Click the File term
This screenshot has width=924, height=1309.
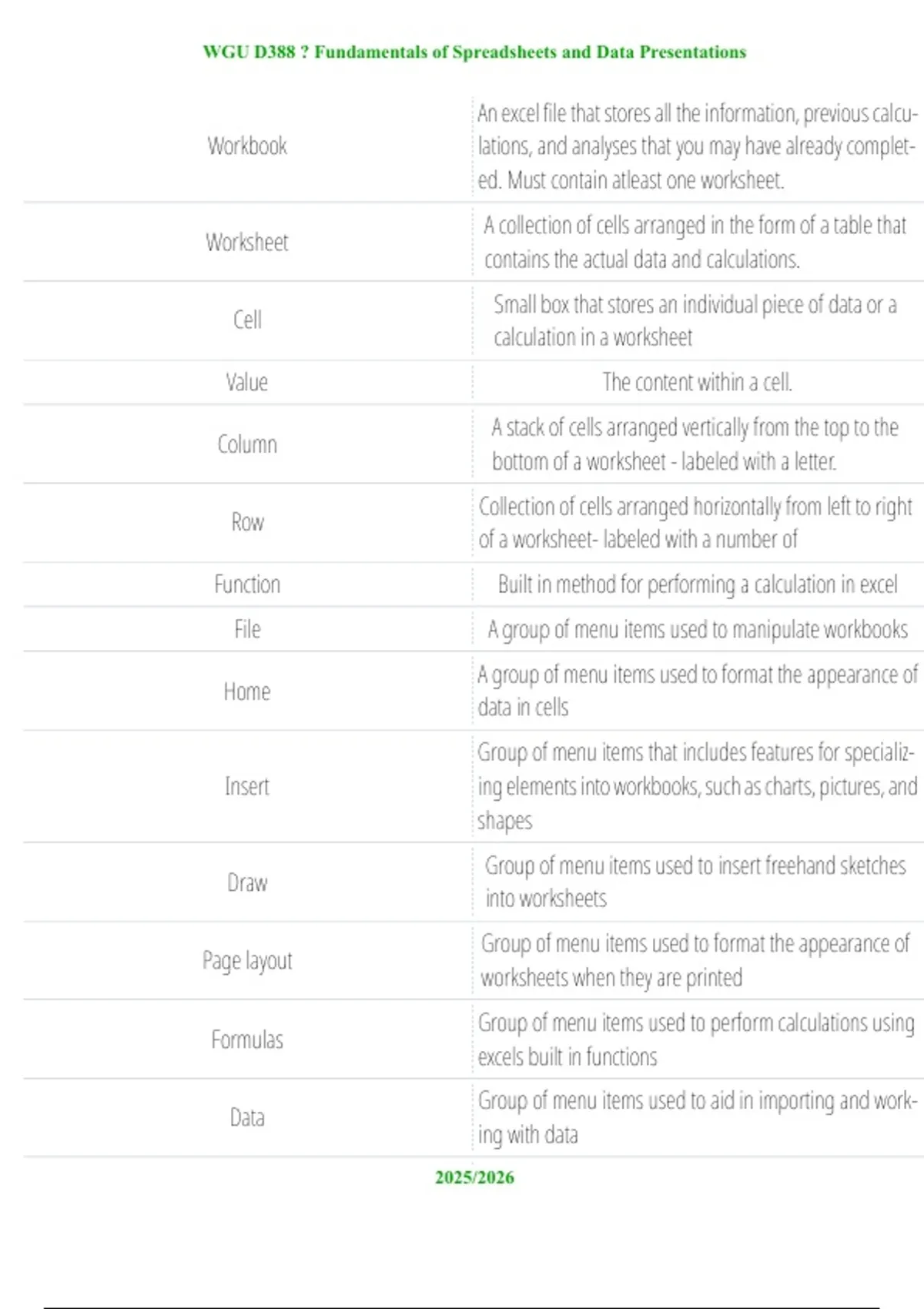(247, 629)
